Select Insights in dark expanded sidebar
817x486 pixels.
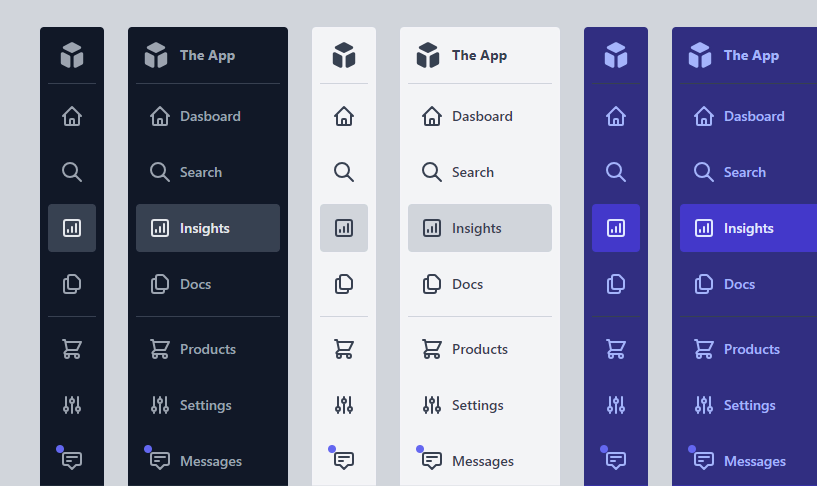click(208, 228)
